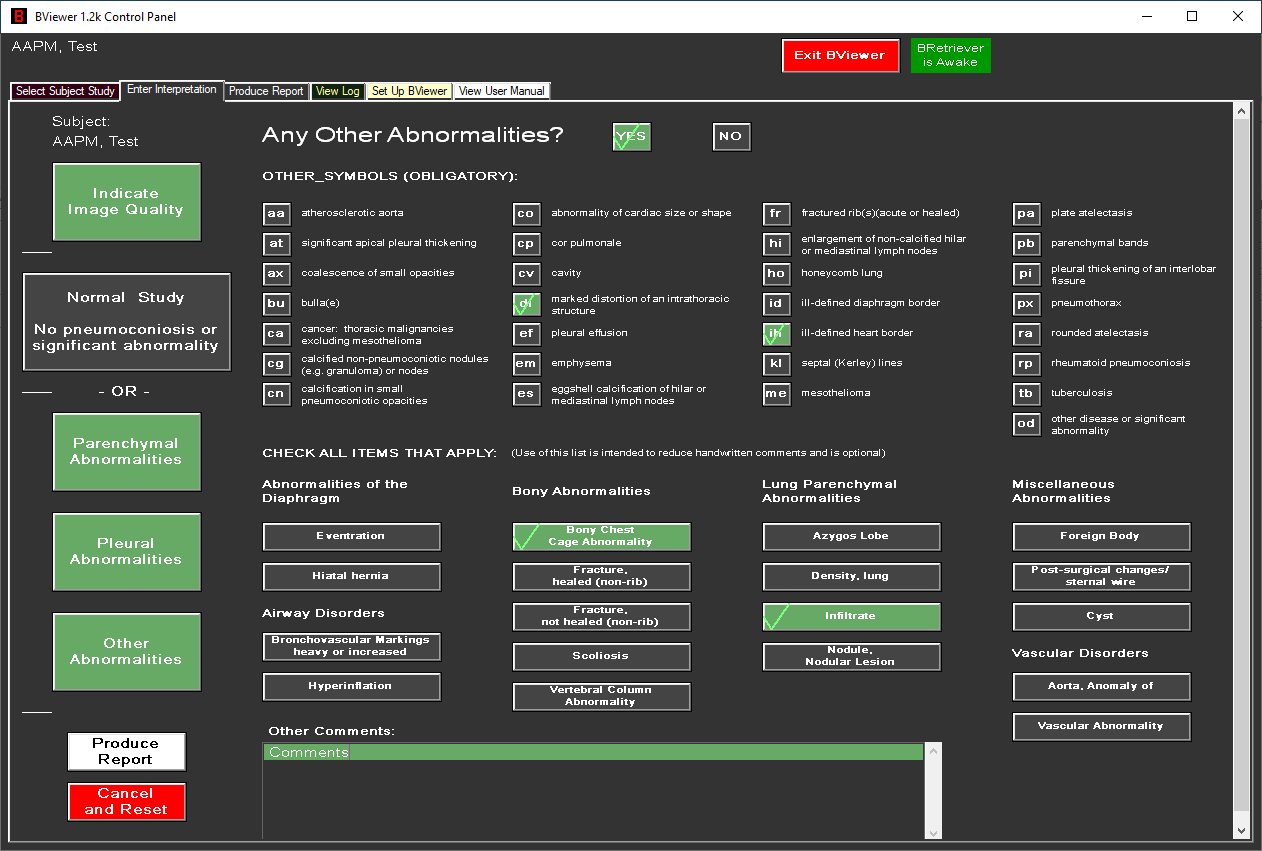Uncheck the Infiltrate checked item
The width and height of the screenshot is (1262, 851).
pyautogui.click(x=851, y=617)
